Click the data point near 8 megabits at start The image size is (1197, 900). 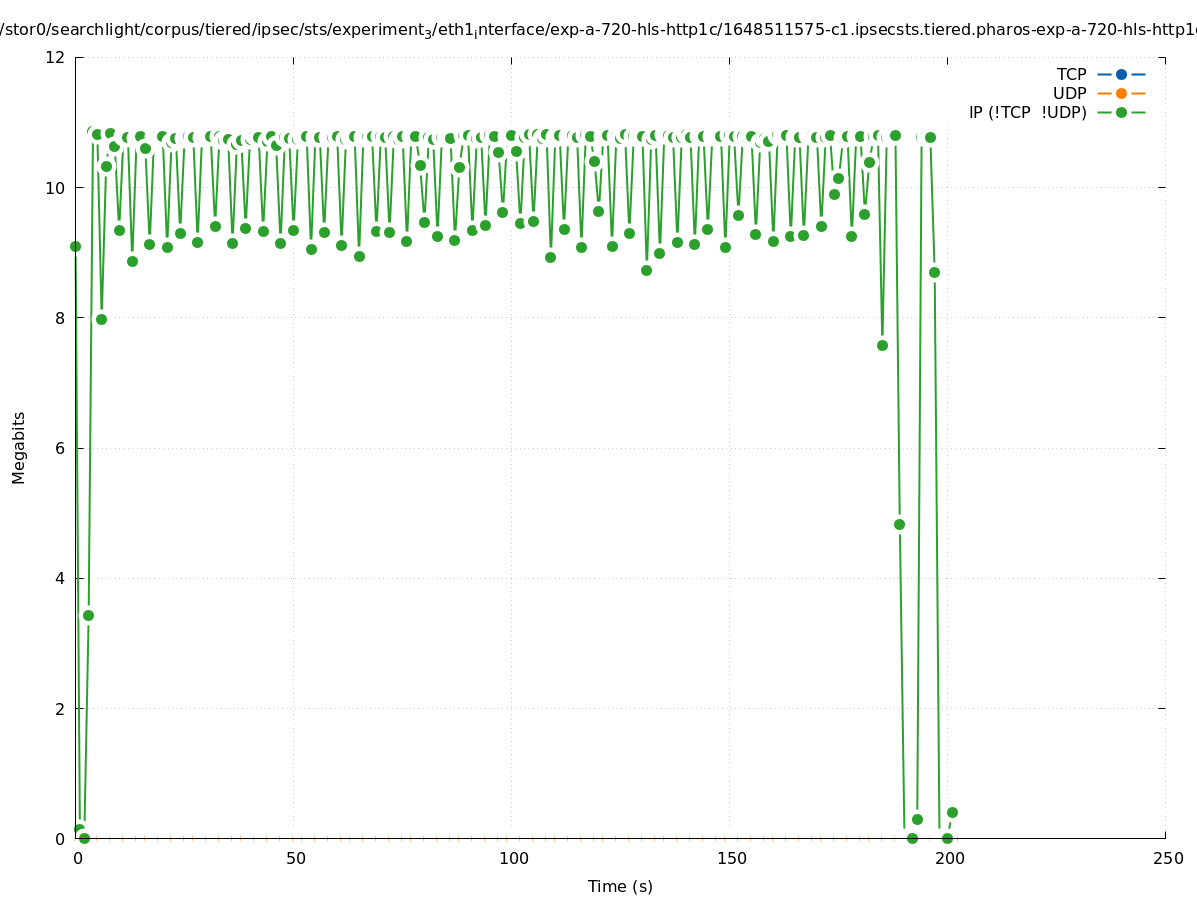pos(101,319)
